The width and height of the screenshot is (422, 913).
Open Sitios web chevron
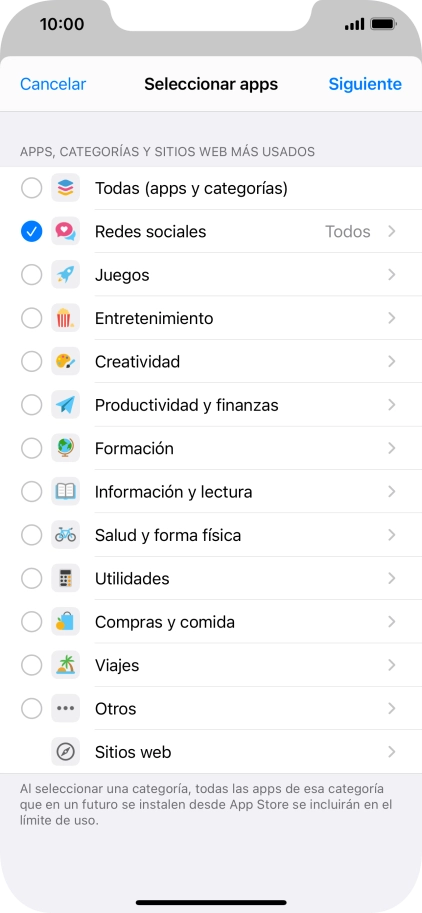pos(392,752)
